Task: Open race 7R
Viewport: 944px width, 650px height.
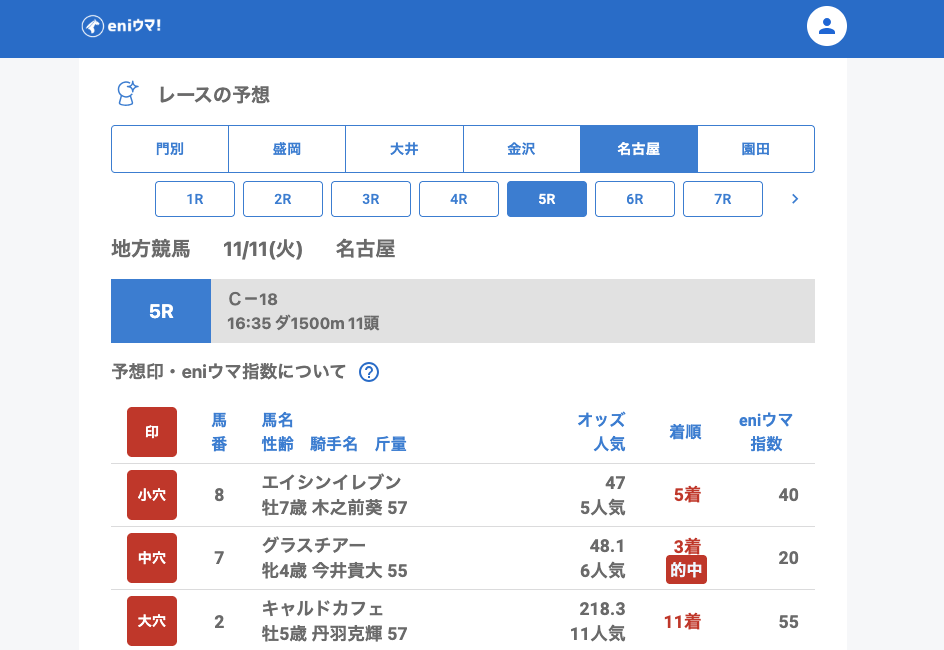Action: (x=723, y=199)
